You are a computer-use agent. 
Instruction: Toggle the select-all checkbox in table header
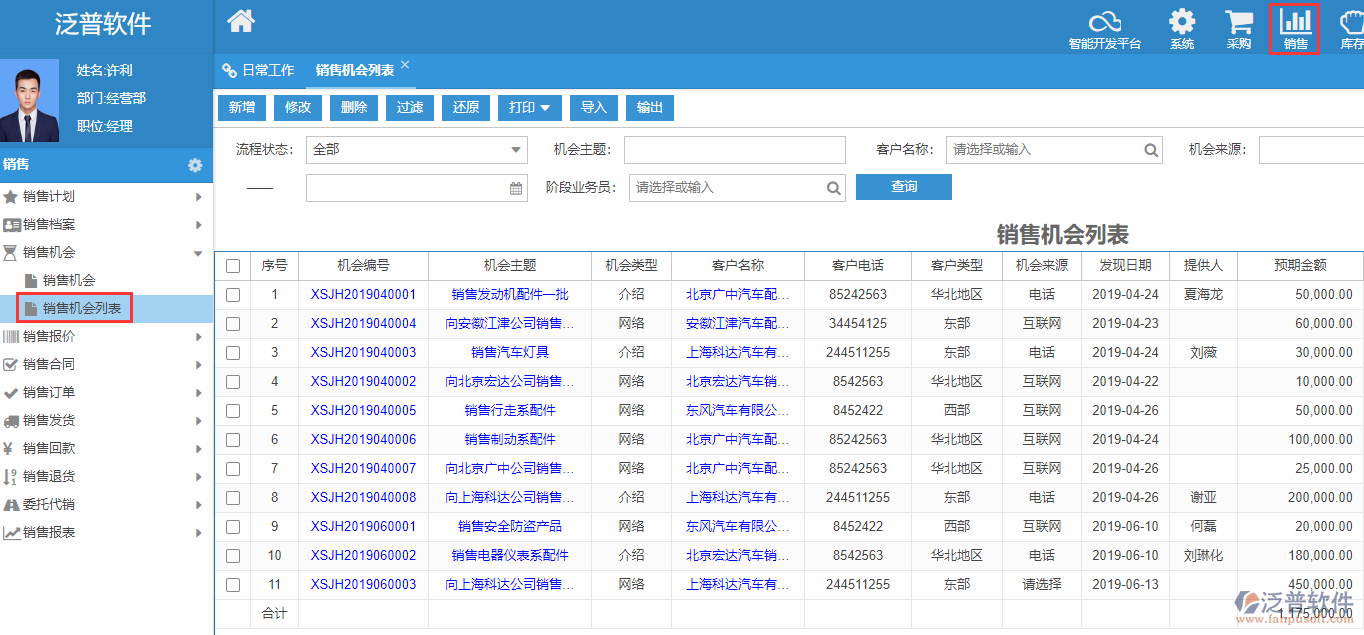233,266
